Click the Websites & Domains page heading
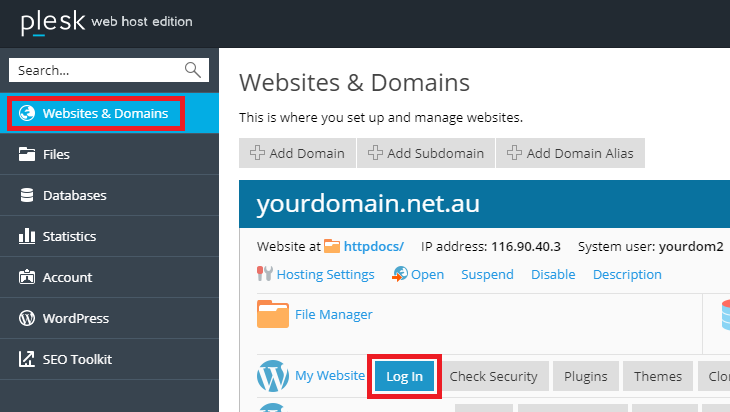 pos(354,83)
